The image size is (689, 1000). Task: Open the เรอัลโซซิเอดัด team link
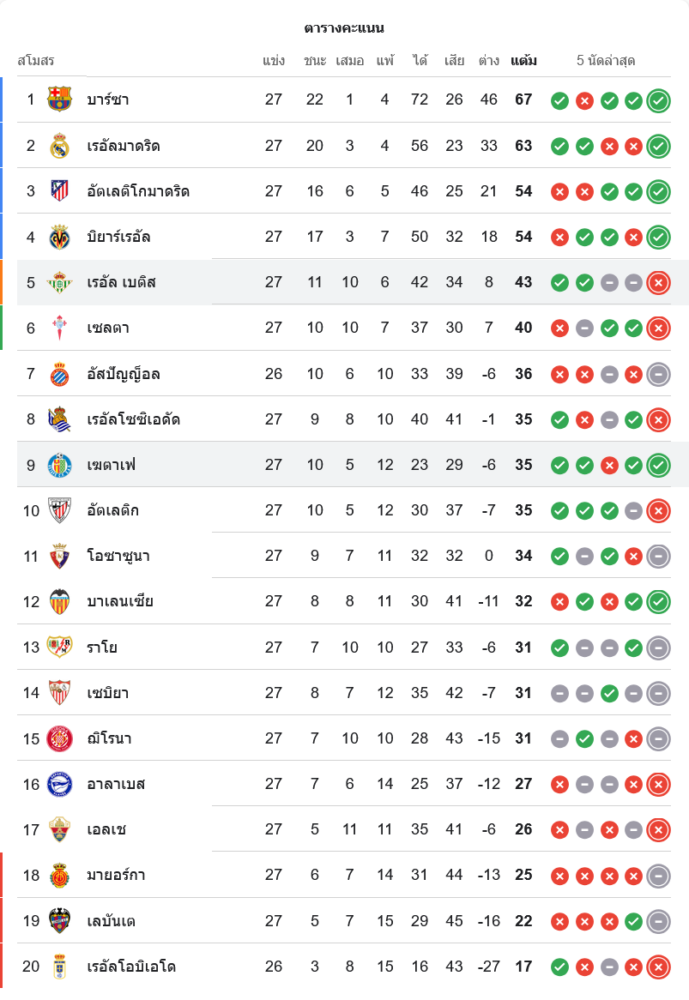tap(133, 419)
